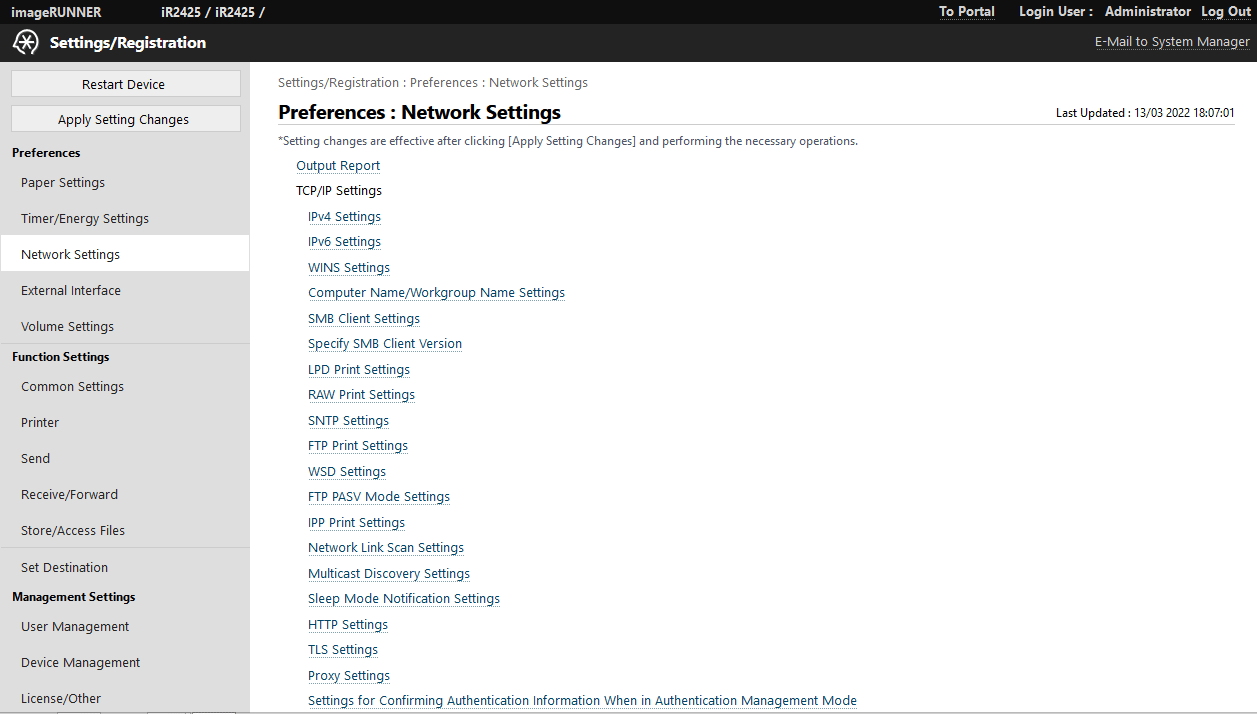
Task: Click E-Mail to System Manager link
Action: pos(1172,42)
